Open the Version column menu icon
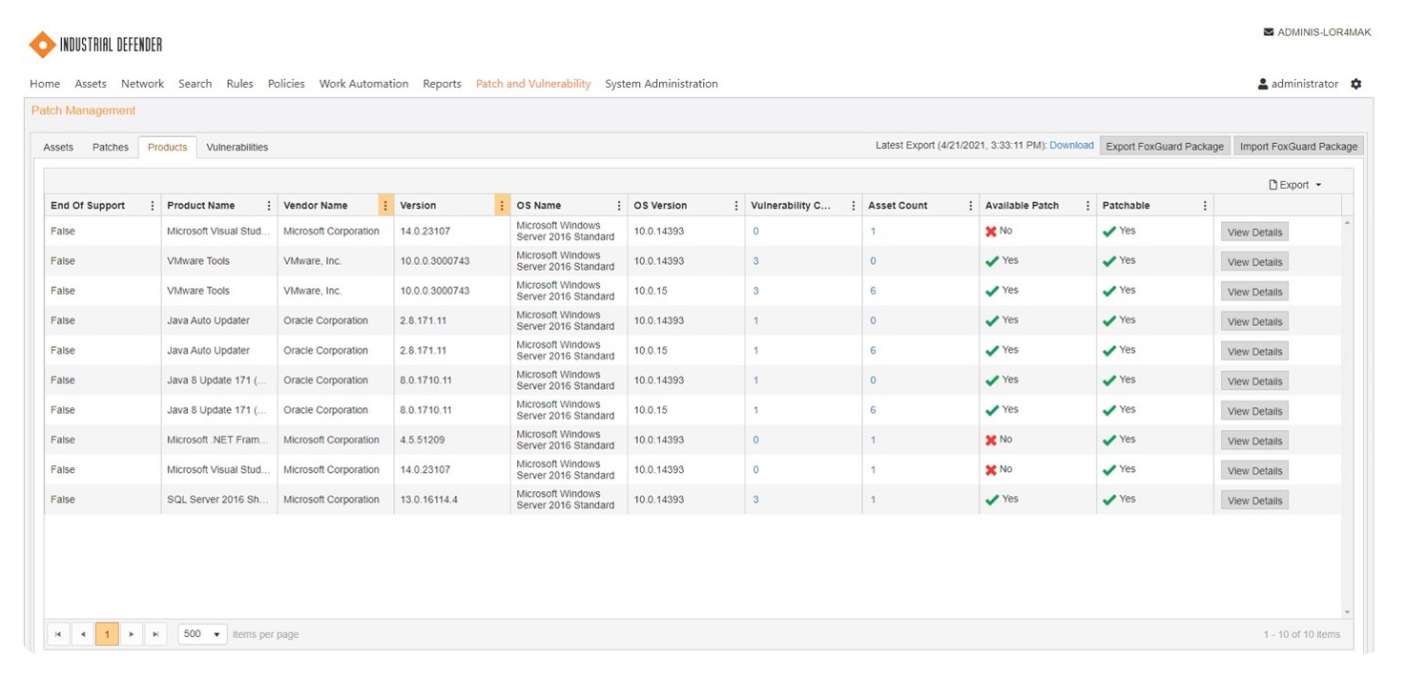 (502, 205)
